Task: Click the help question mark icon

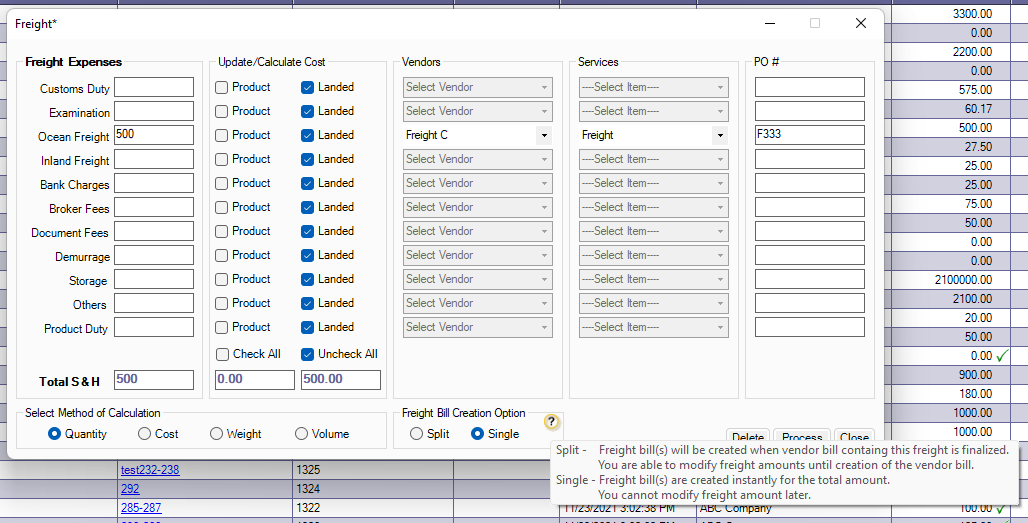Action: click(x=552, y=422)
